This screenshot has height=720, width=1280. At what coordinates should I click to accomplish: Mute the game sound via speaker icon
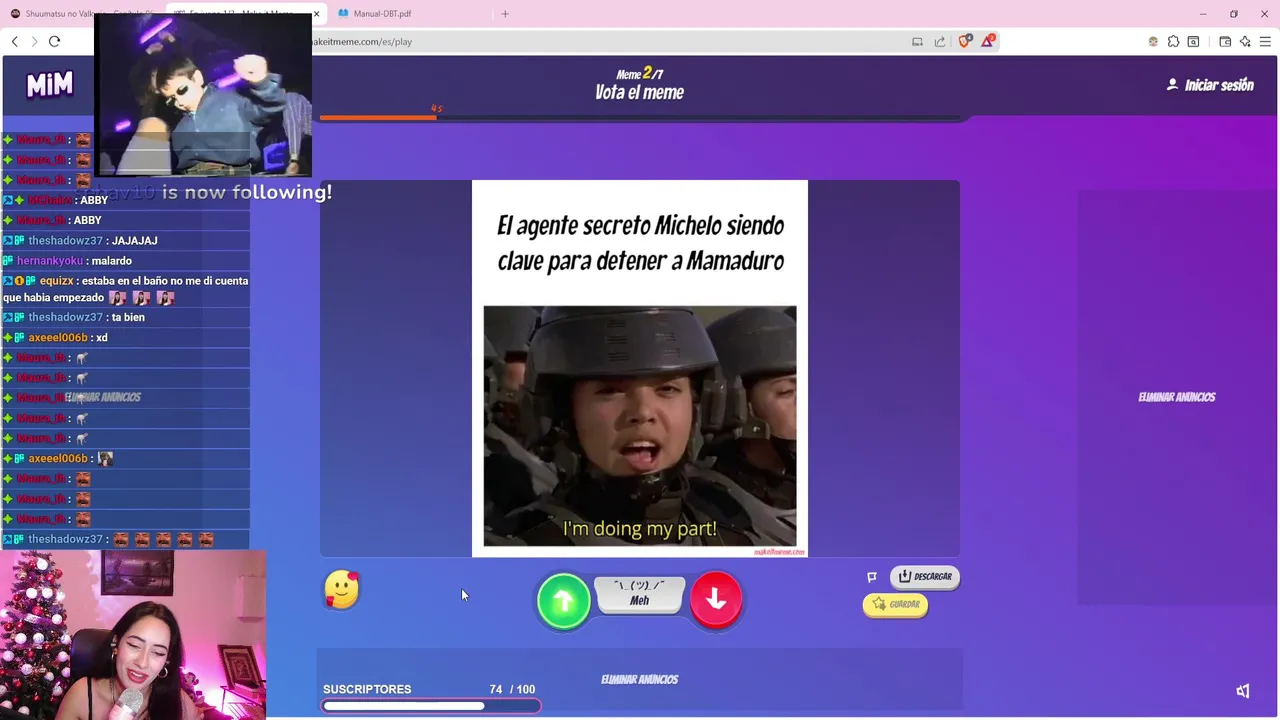point(1243,691)
